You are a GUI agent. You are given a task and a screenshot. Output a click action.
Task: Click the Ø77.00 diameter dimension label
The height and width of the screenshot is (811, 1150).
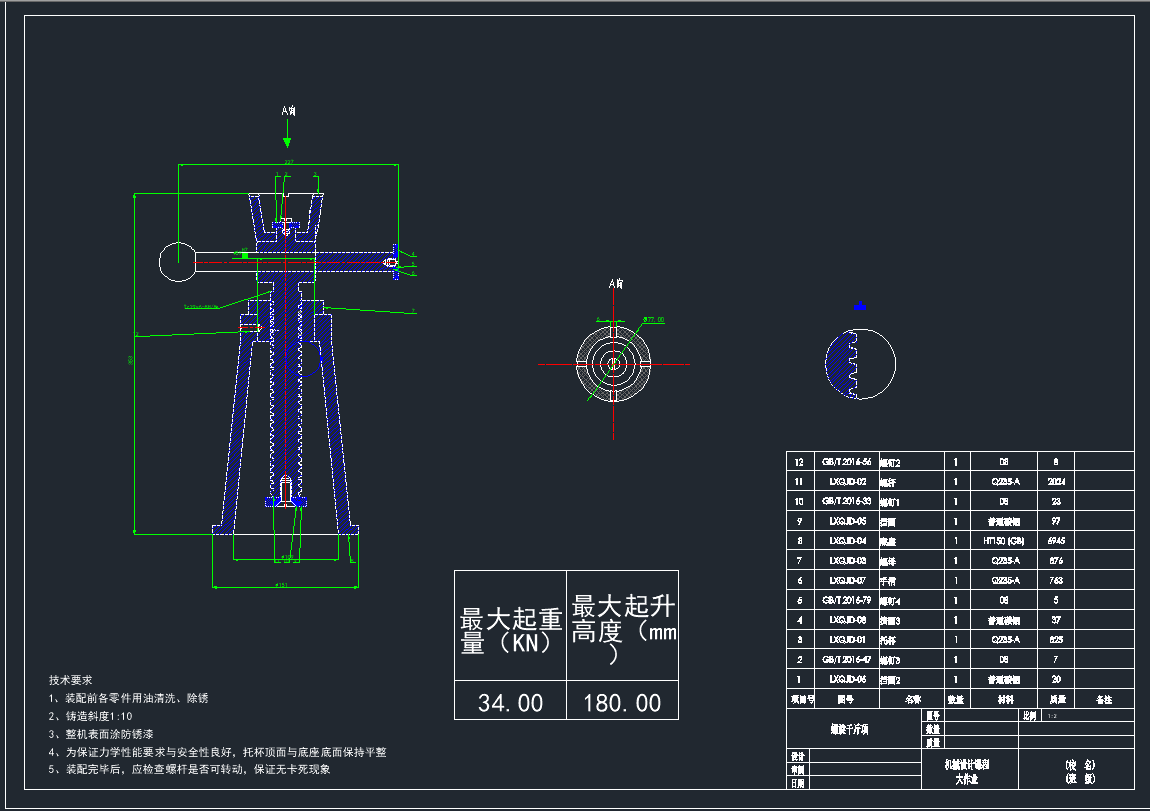click(x=654, y=320)
